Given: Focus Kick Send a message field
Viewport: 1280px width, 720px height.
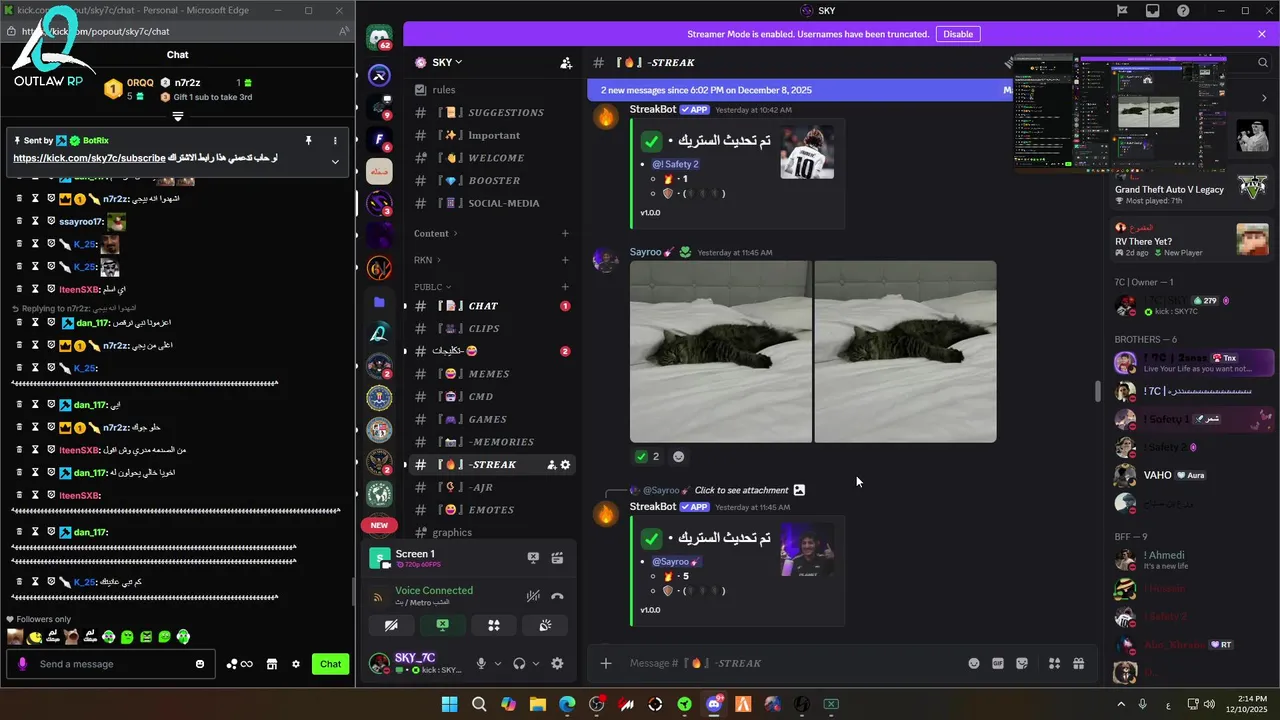Looking at the screenshot, I should [110, 664].
